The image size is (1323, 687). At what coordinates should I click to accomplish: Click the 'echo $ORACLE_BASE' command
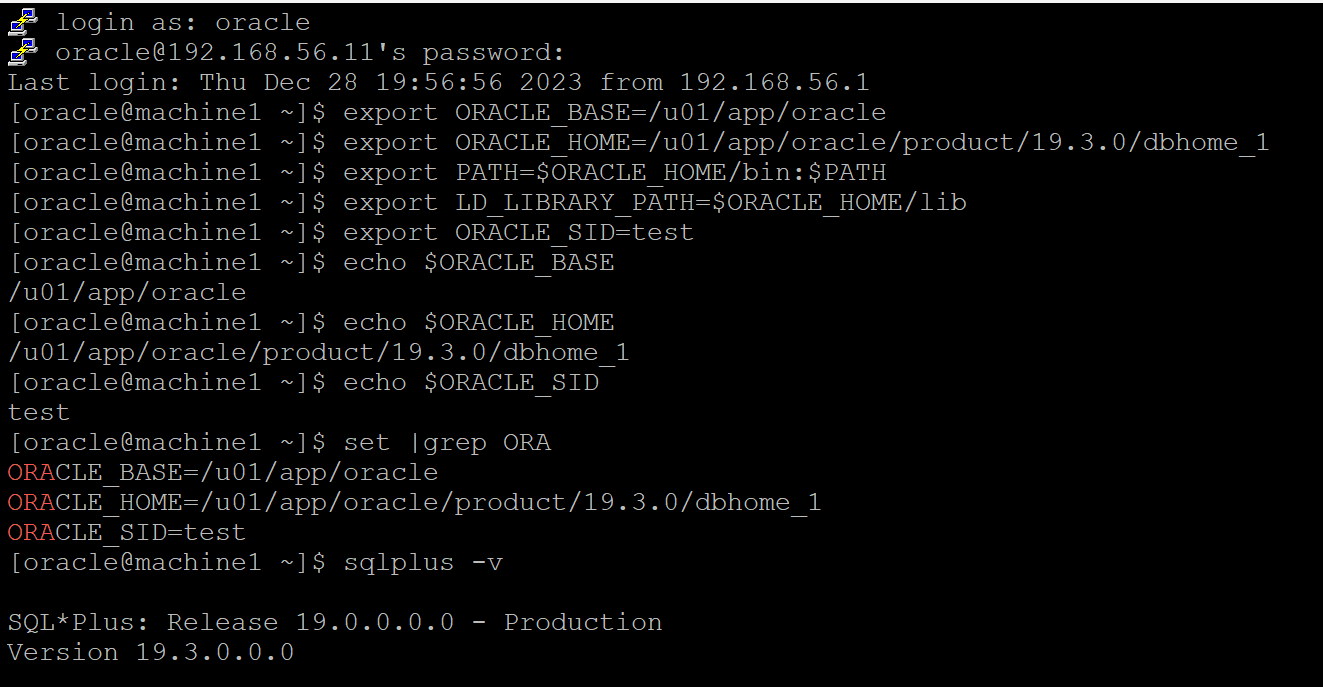coord(479,262)
